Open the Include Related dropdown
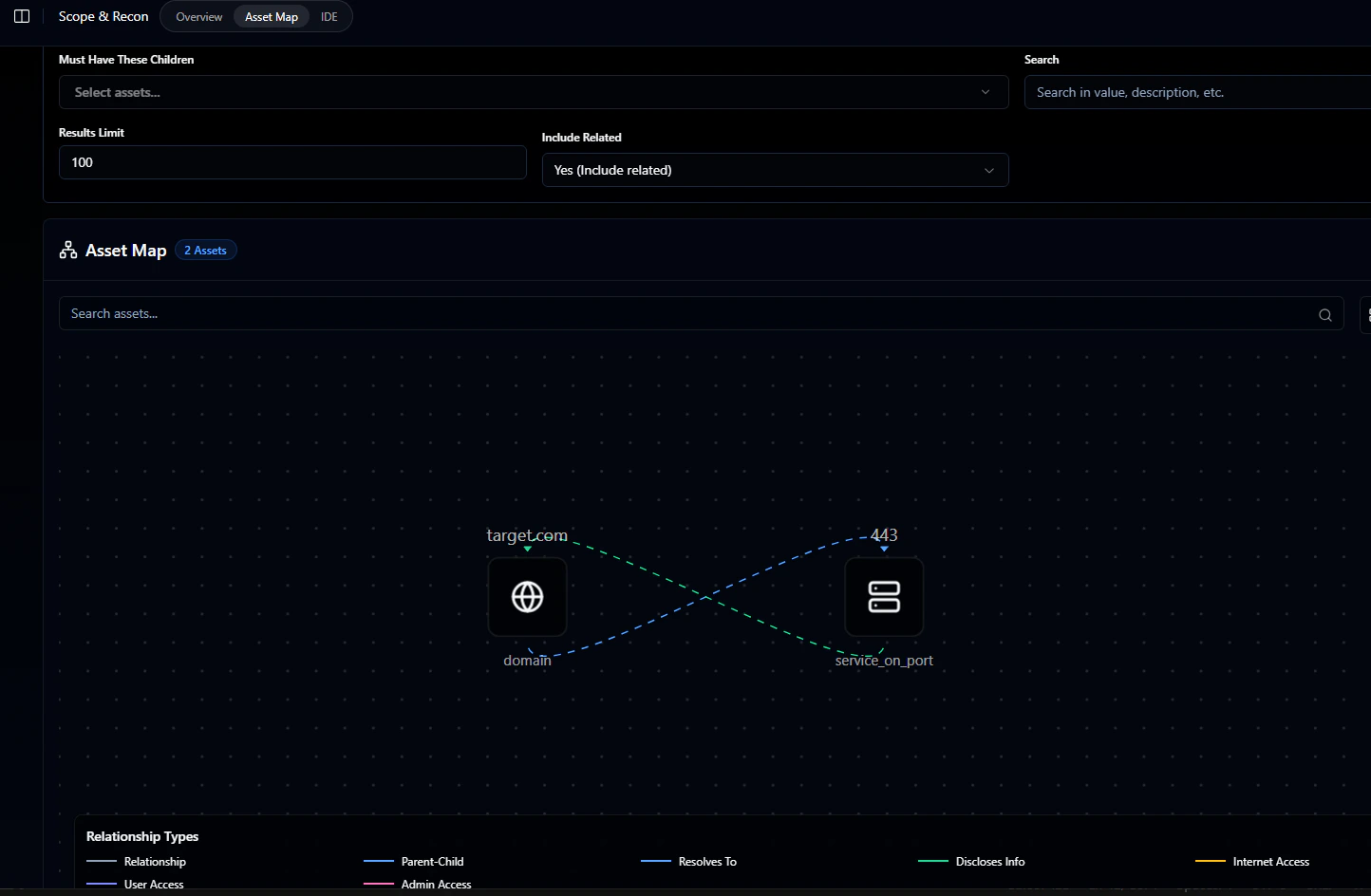The image size is (1371, 896). click(775, 170)
